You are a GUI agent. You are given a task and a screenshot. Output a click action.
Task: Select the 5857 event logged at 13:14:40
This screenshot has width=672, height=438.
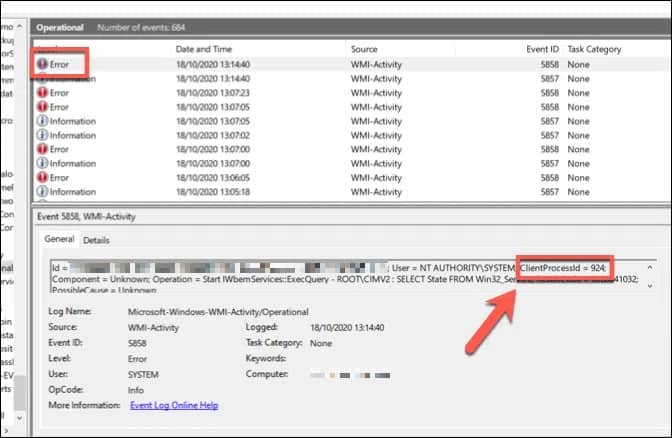(x=350, y=78)
